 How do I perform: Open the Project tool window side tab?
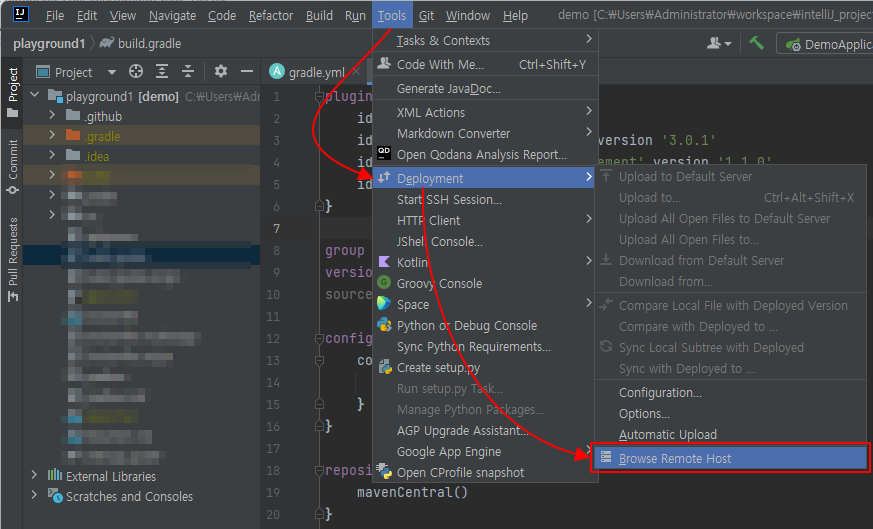coord(12,92)
